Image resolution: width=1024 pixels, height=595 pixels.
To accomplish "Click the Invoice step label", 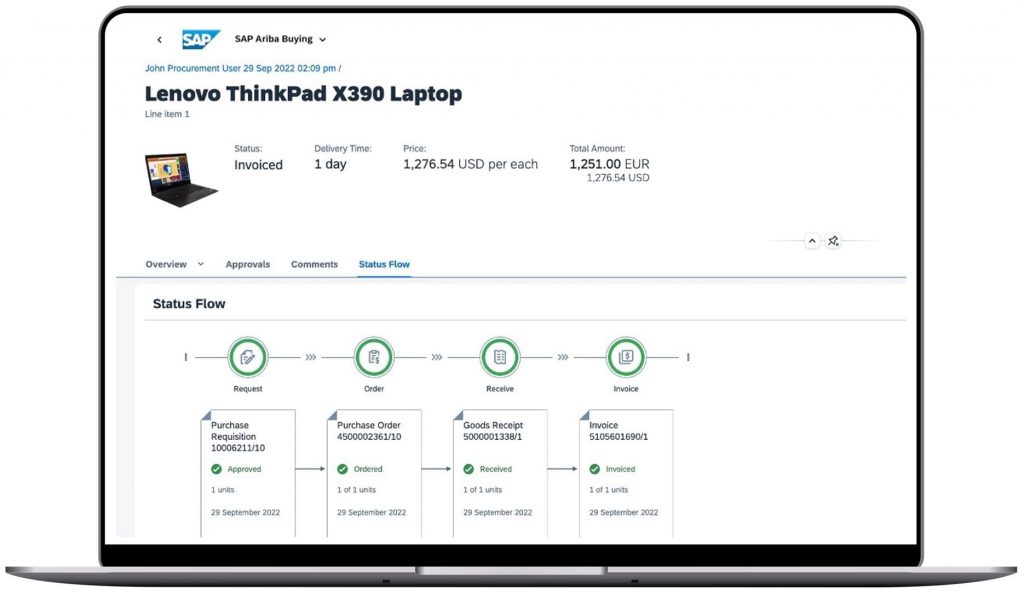I will 626,389.
